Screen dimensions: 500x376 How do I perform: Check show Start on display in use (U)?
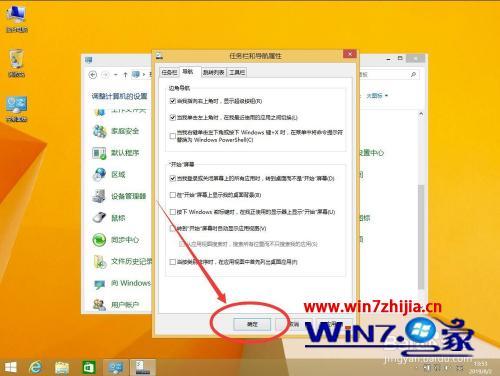(x=173, y=212)
